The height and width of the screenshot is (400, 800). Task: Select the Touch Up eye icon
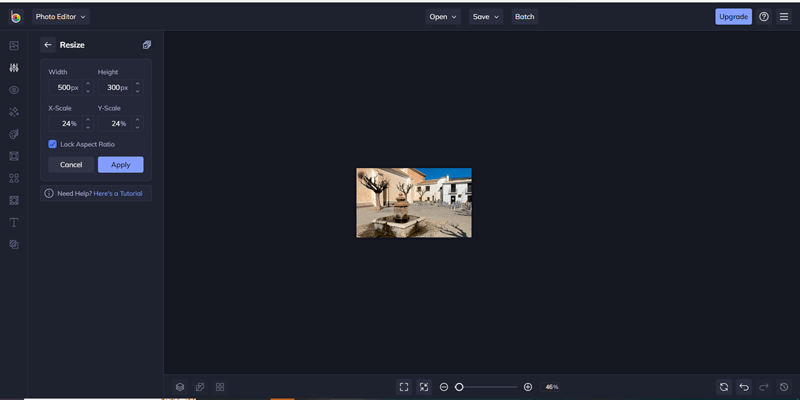pos(14,90)
